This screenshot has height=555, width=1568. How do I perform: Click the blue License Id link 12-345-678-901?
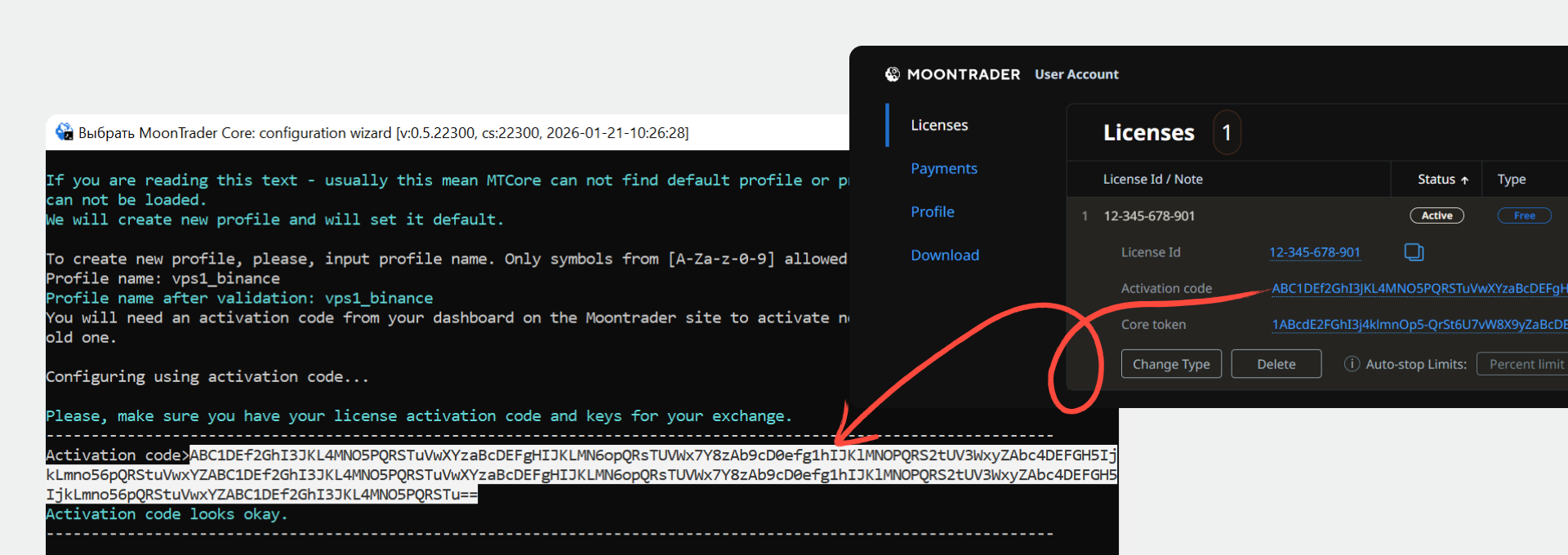(x=1314, y=252)
